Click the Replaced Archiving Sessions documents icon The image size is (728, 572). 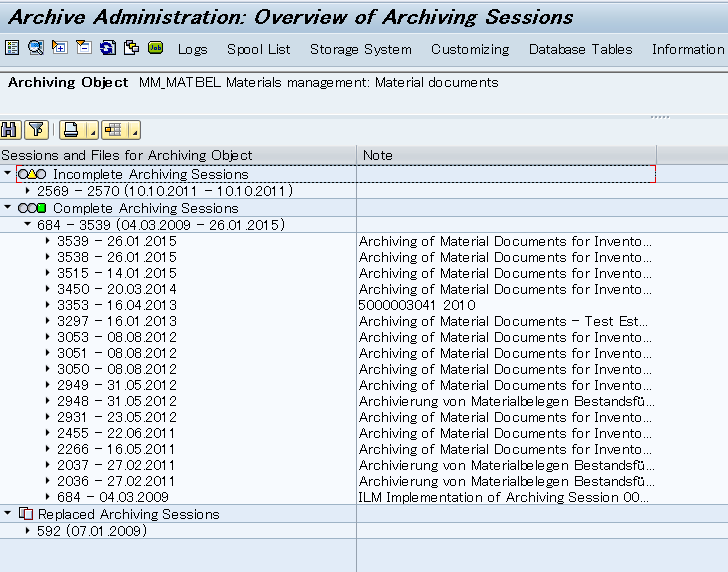[26, 514]
